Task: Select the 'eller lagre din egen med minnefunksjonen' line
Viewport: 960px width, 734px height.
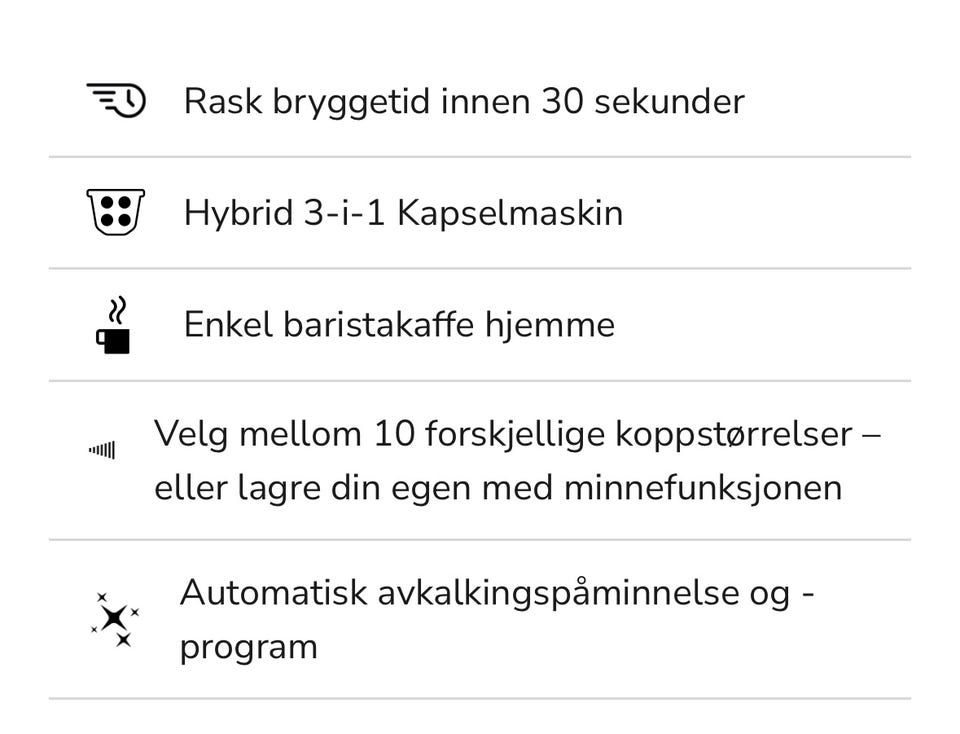Action: pos(498,488)
